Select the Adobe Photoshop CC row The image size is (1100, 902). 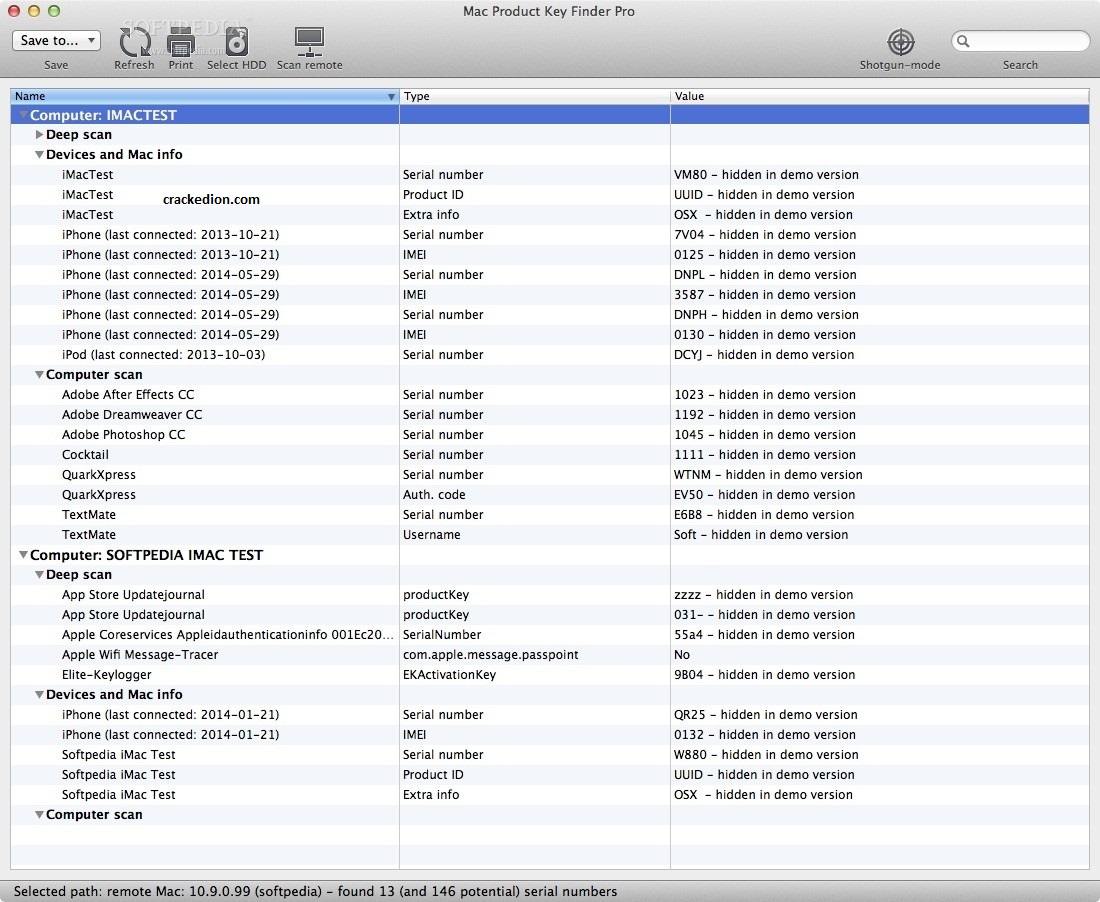coord(550,435)
